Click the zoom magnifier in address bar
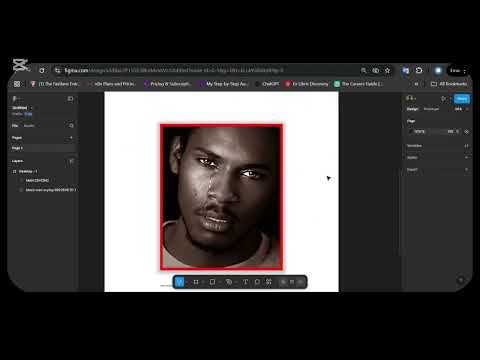Viewport: 480px width, 360px height. [x=364, y=70]
